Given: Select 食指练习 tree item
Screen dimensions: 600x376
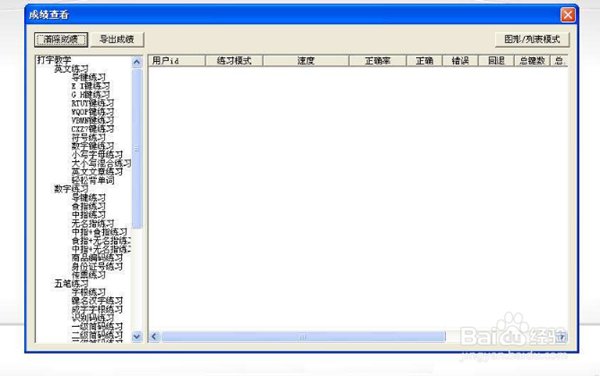Looking at the screenshot, I should click(89, 206).
